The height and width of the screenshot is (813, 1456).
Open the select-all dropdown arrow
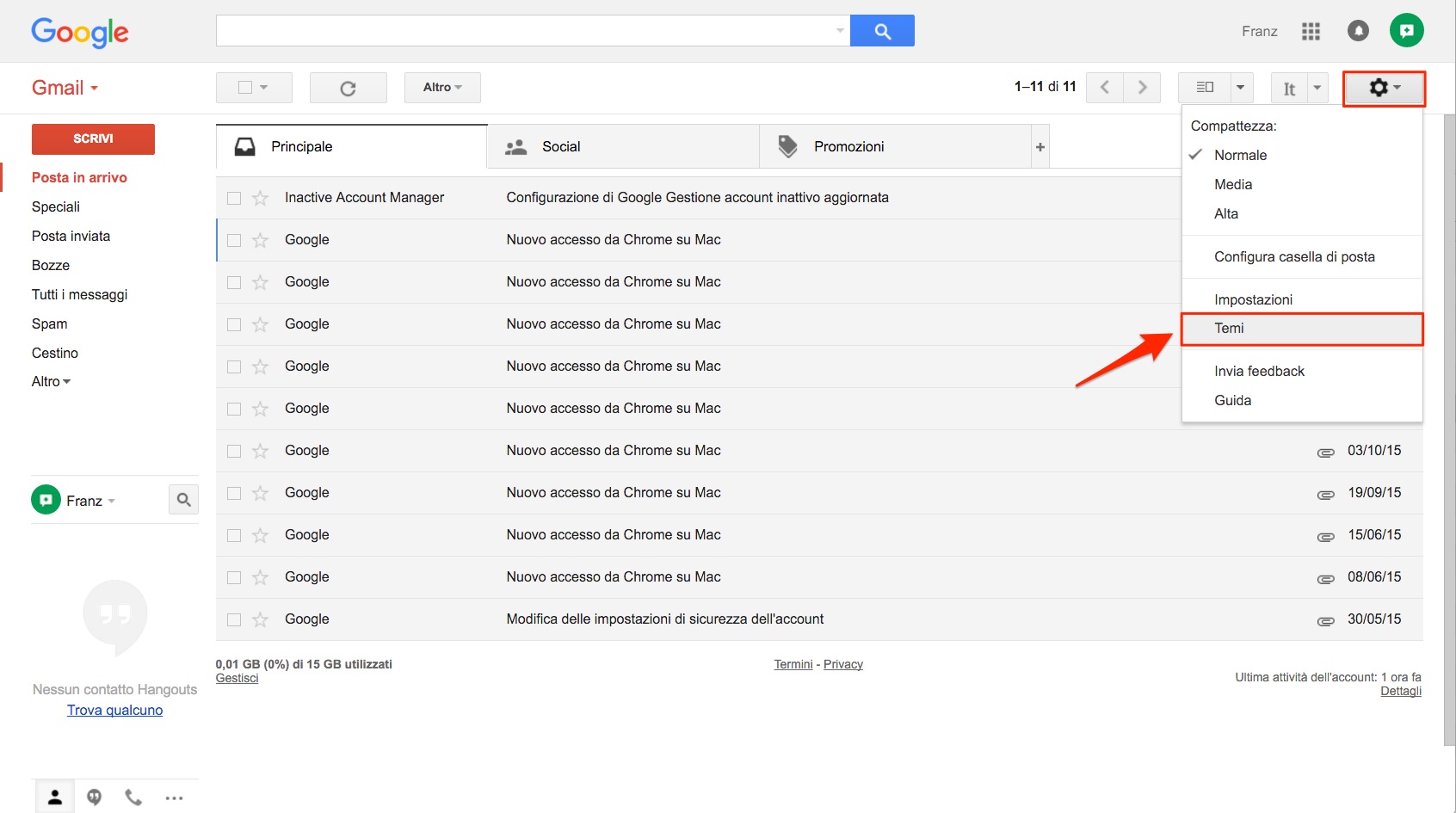[264, 87]
